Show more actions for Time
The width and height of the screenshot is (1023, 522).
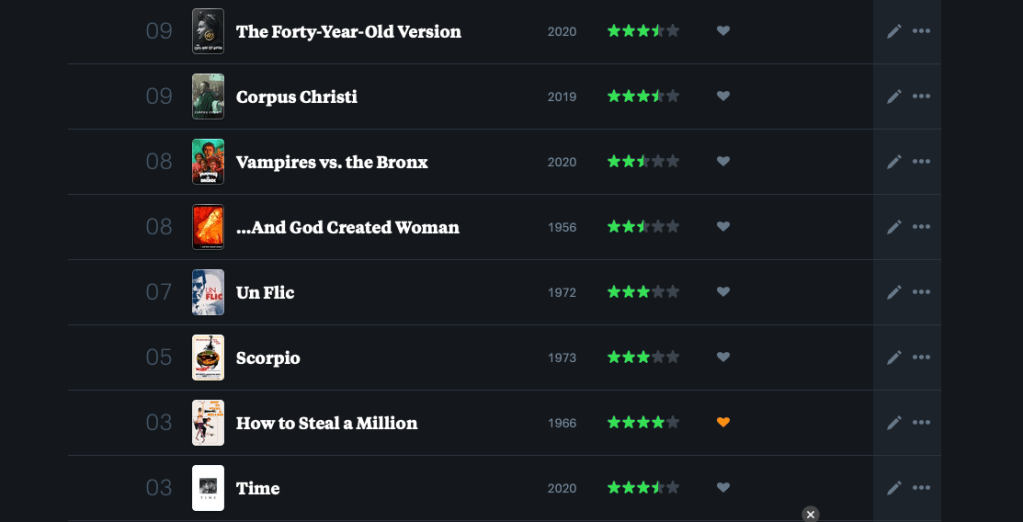coord(921,488)
